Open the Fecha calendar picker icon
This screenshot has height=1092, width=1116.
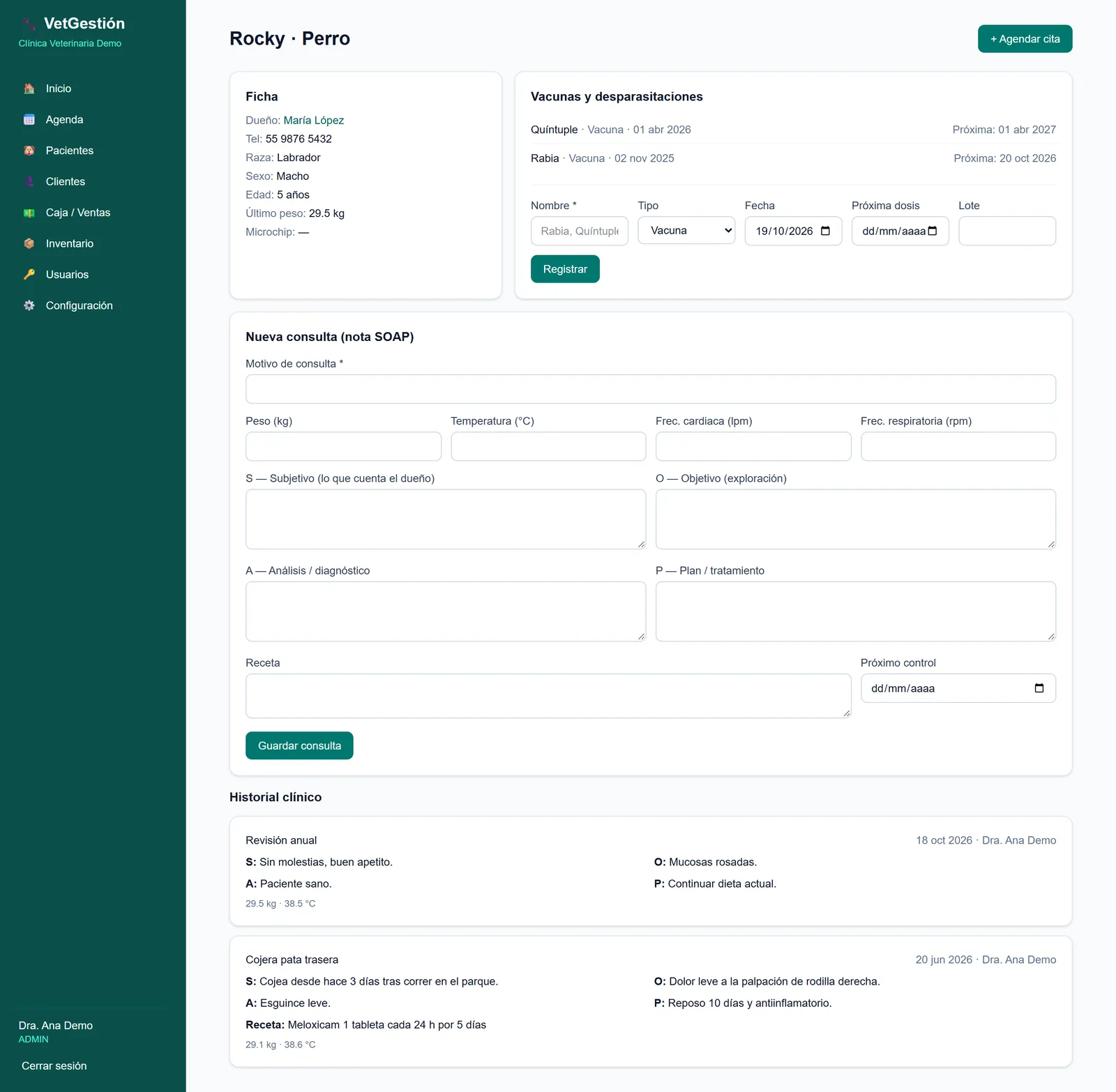click(826, 231)
